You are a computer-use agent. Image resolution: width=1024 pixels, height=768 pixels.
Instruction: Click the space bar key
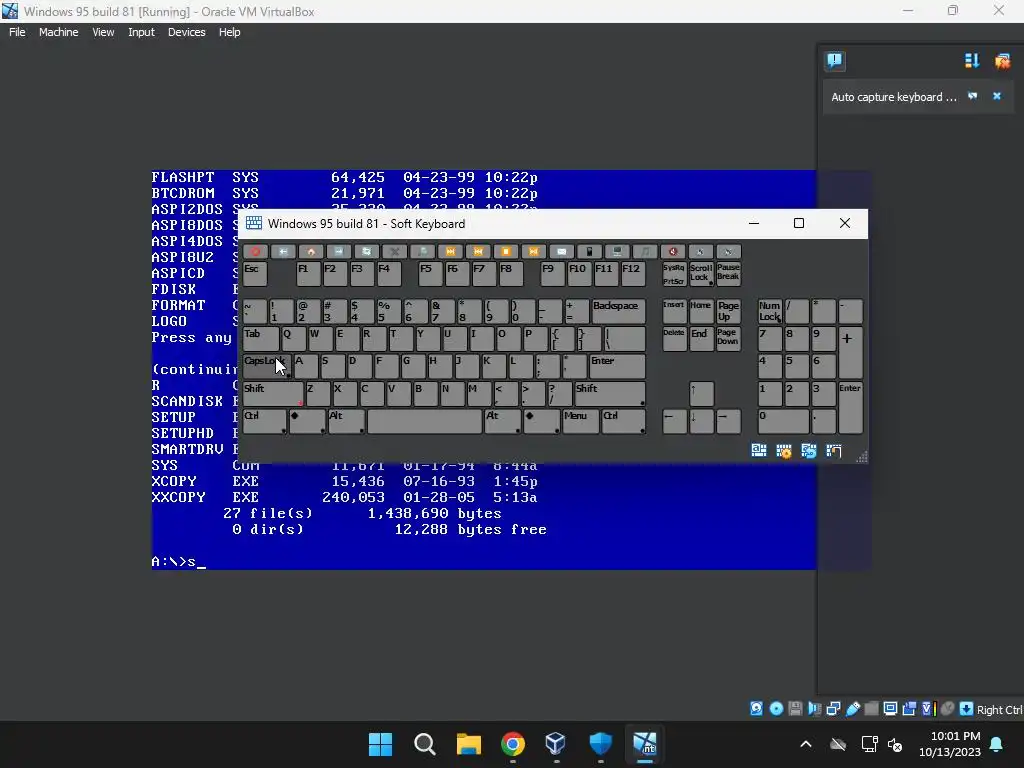click(x=424, y=421)
